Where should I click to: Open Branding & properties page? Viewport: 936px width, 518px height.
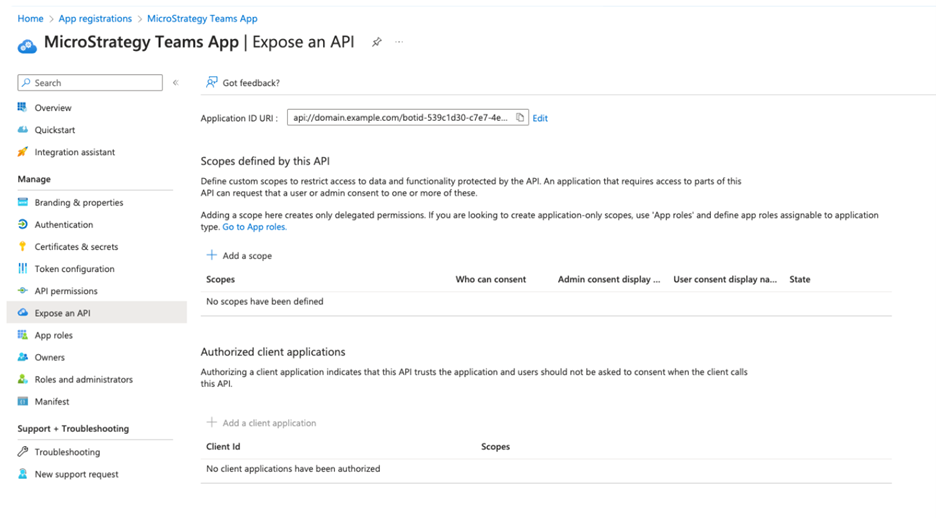pos(78,203)
